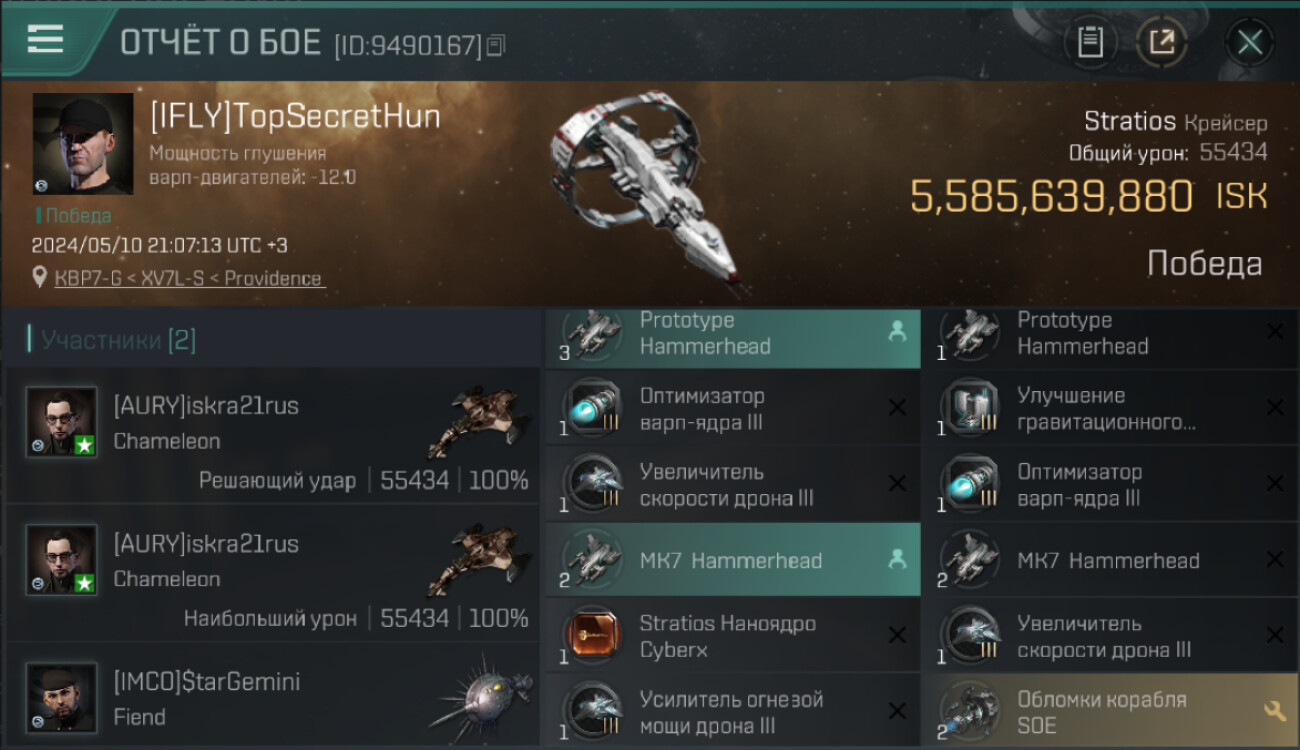Click the share export icon
This screenshot has width=1300, height=750.
[1161, 42]
